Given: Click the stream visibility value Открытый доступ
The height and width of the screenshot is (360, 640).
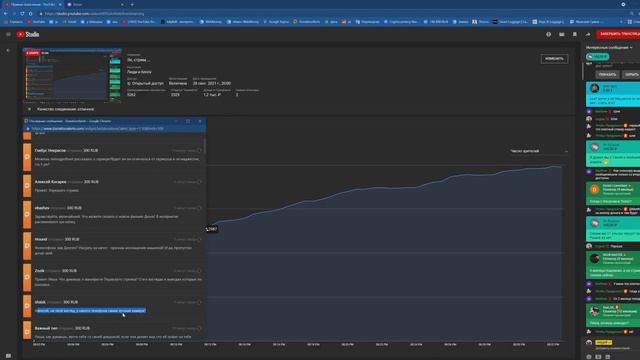Looking at the screenshot, I should 148,83.
